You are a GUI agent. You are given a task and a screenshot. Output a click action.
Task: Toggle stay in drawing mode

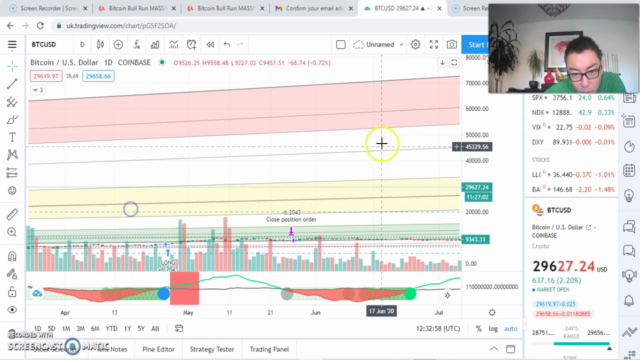click(x=12, y=274)
